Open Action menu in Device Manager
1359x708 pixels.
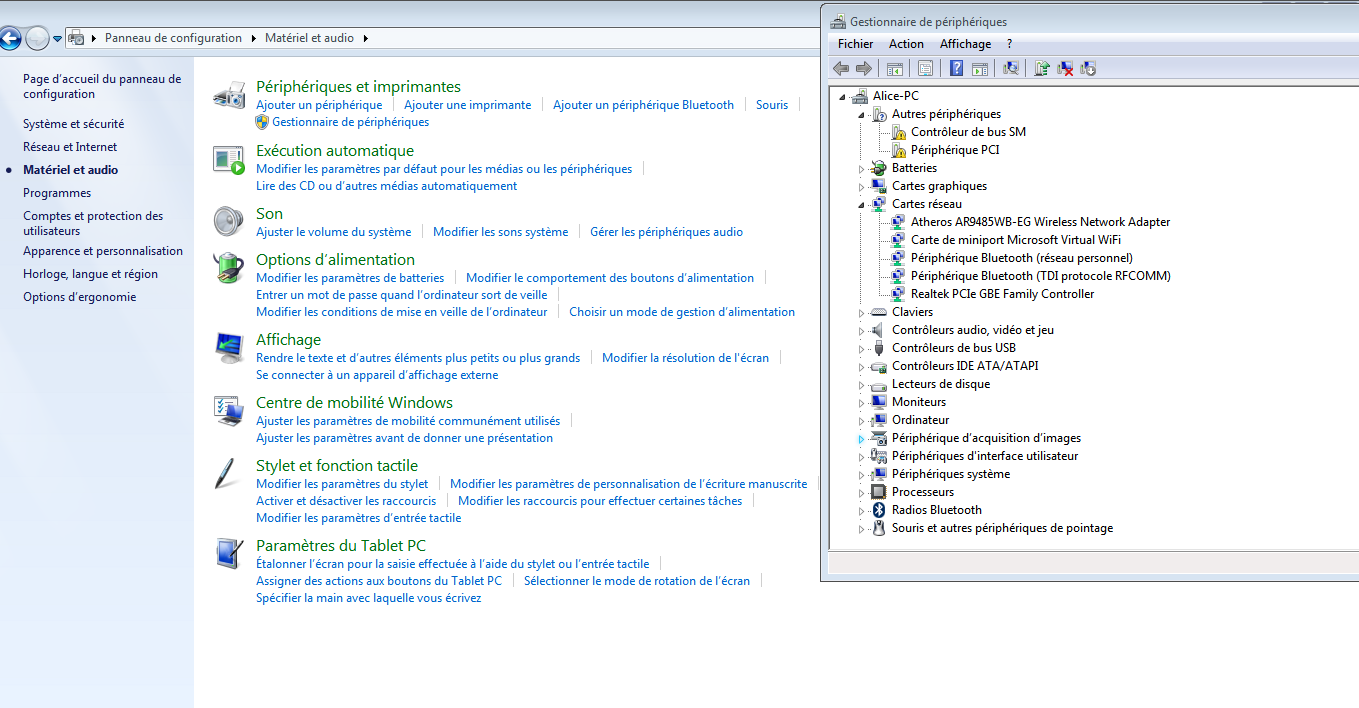906,44
